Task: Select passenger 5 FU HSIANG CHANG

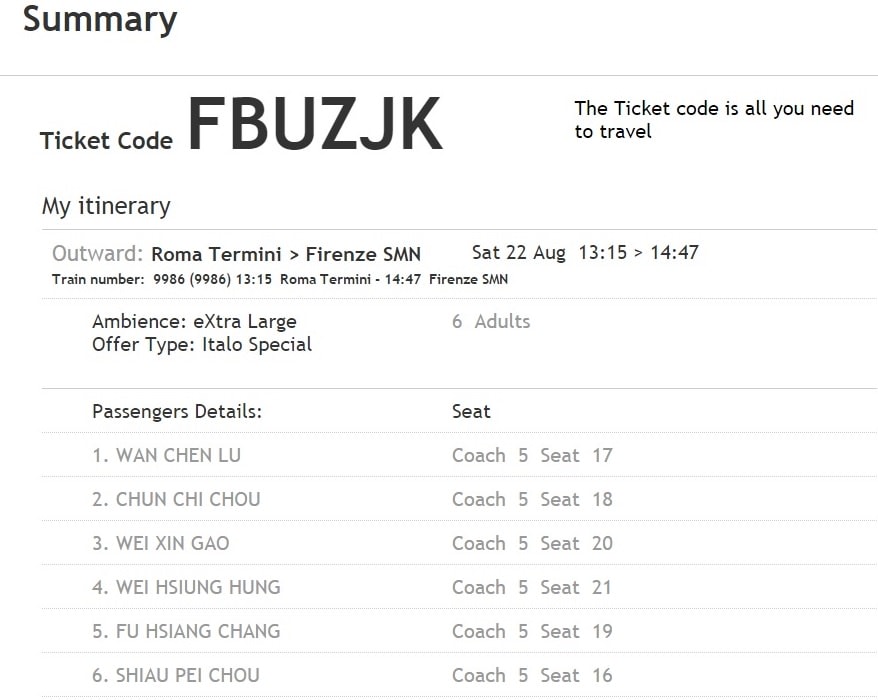Action: point(186,631)
